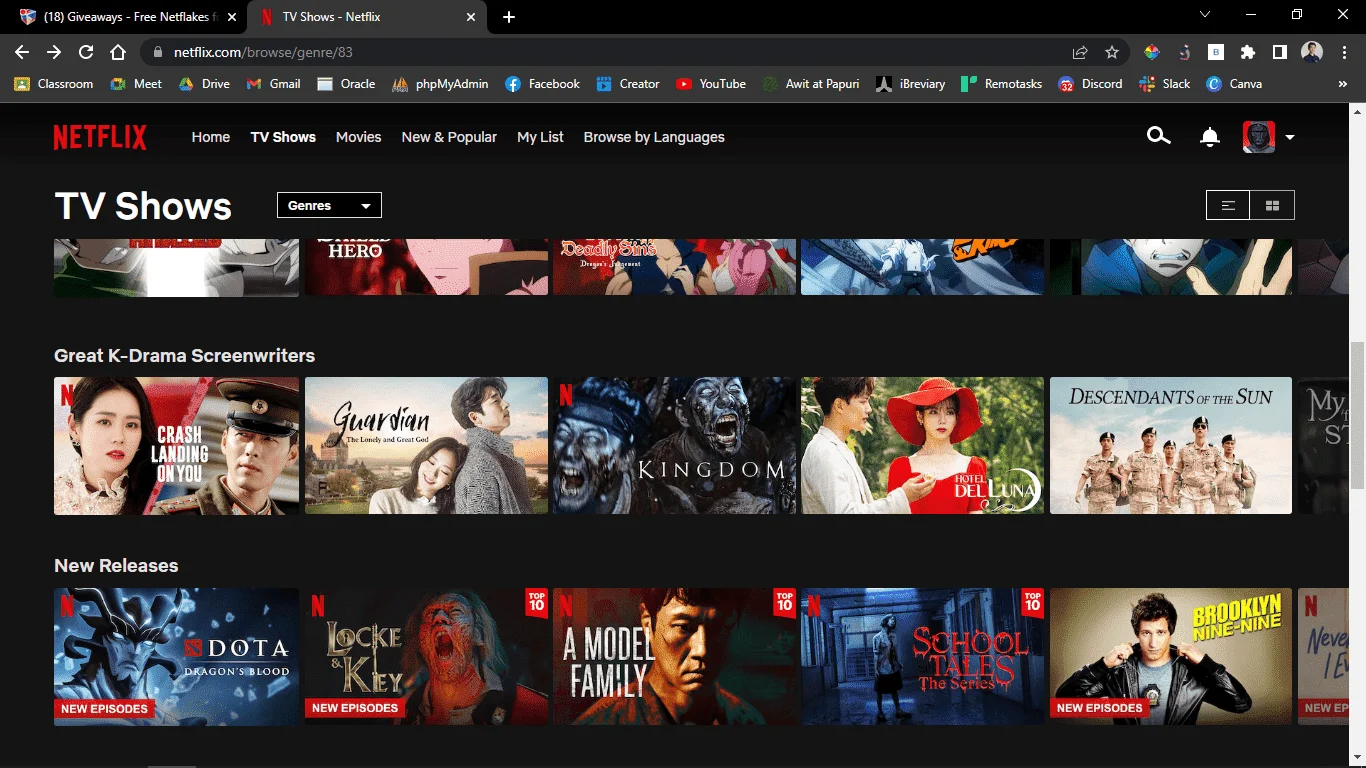This screenshot has height=768, width=1366.
Task: Switch to the Giveaways browser tab
Action: (x=120, y=17)
